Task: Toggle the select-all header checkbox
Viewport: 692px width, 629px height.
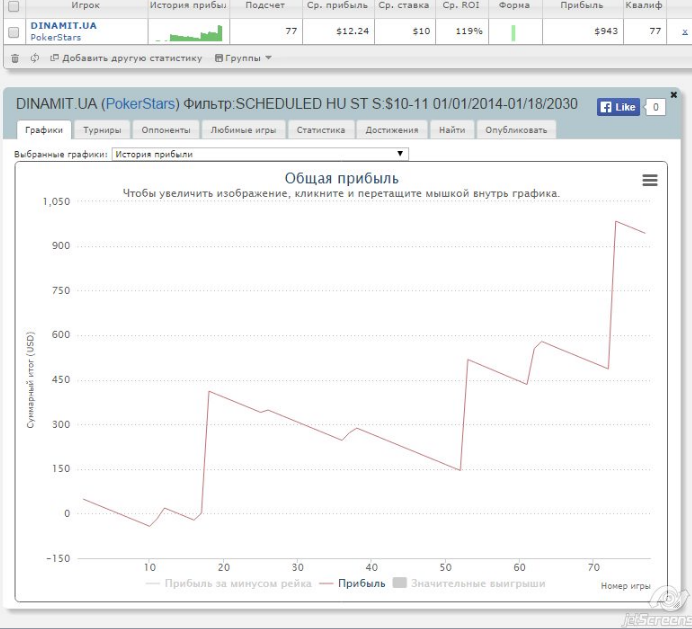Action: [x=13, y=6]
